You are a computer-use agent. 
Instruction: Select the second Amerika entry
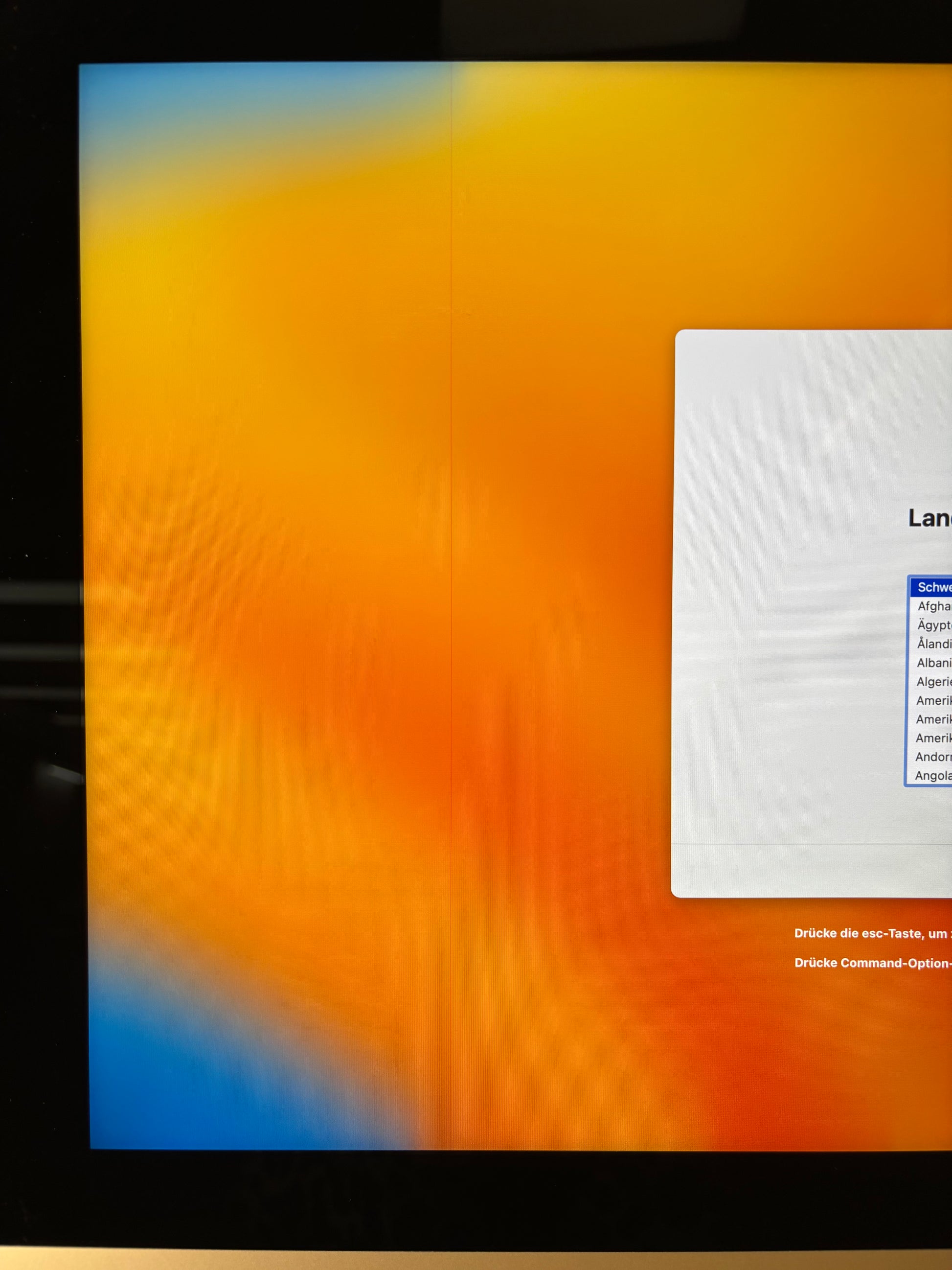[x=933, y=720]
